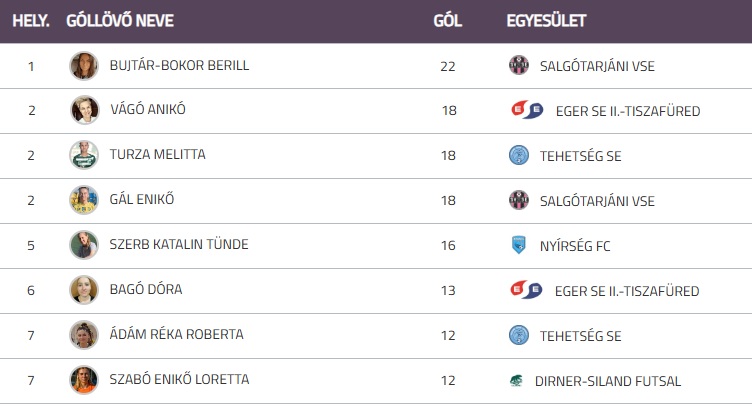The height and width of the screenshot is (409, 752).
Task: Click Tehetség SE crest beside Ádám Réka Roberta
Action: click(518, 335)
